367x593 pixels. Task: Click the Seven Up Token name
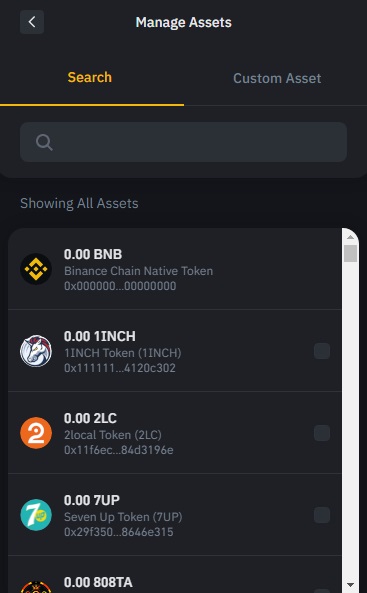pyautogui.click(x=123, y=517)
